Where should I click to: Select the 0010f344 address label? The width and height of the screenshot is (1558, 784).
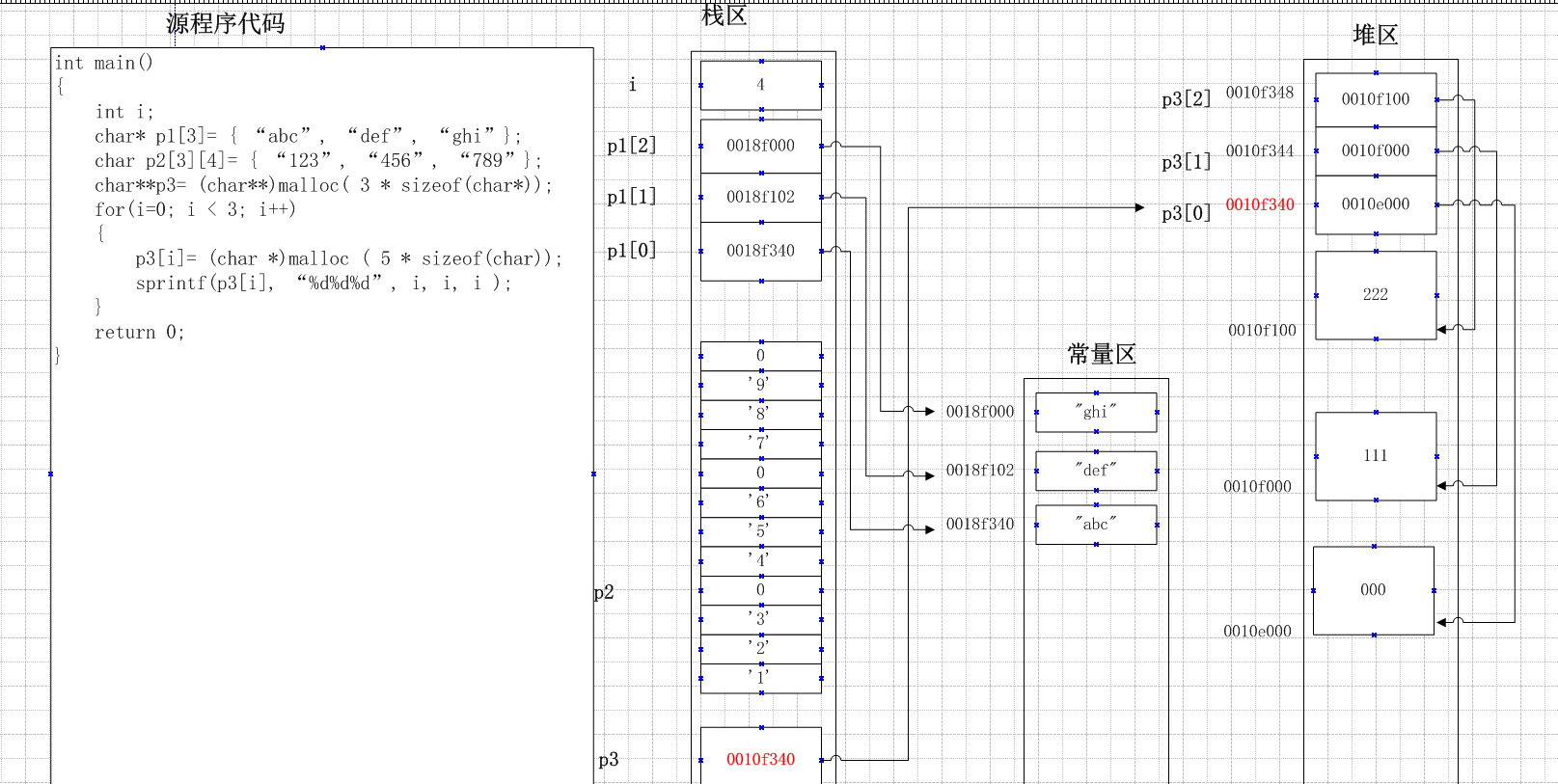(x=1260, y=151)
